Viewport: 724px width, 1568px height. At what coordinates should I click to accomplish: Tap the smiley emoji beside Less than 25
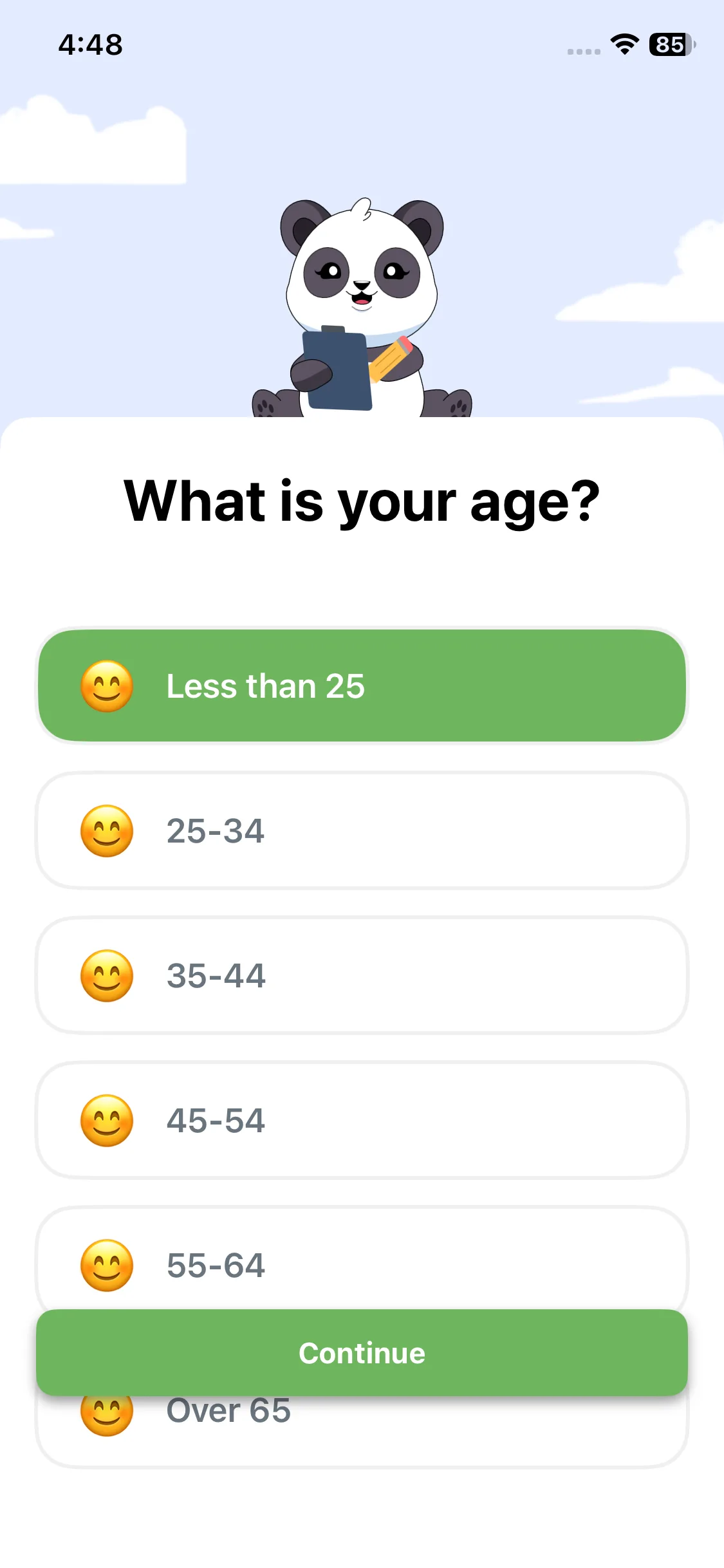click(107, 686)
